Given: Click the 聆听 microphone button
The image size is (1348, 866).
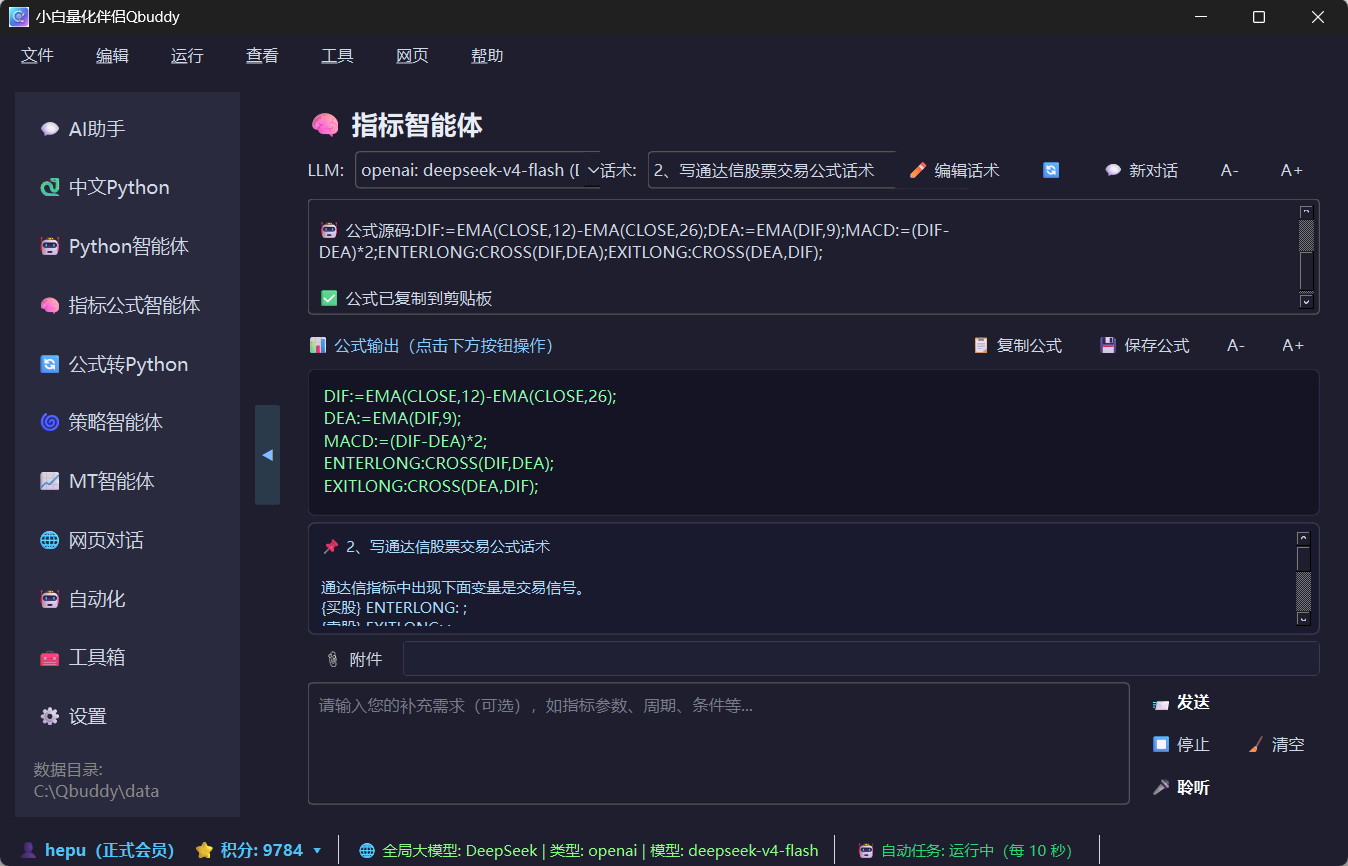Looking at the screenshot, I should 1181,788.
